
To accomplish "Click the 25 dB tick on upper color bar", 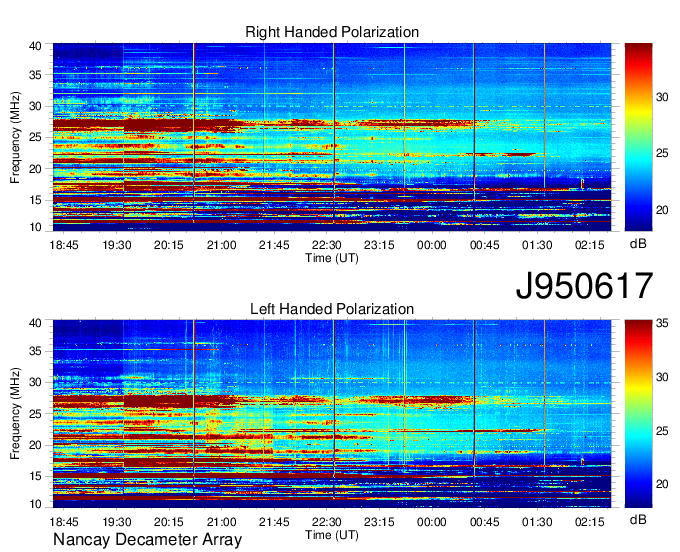I will coord(662,154).
